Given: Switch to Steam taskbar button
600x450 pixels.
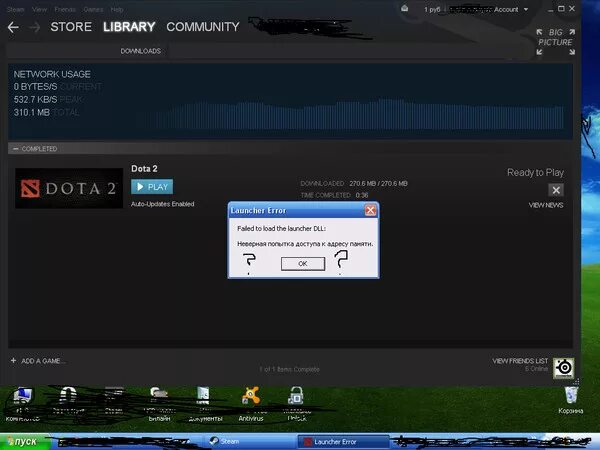Looking at the screenshot, I should [x=249, y=442].
